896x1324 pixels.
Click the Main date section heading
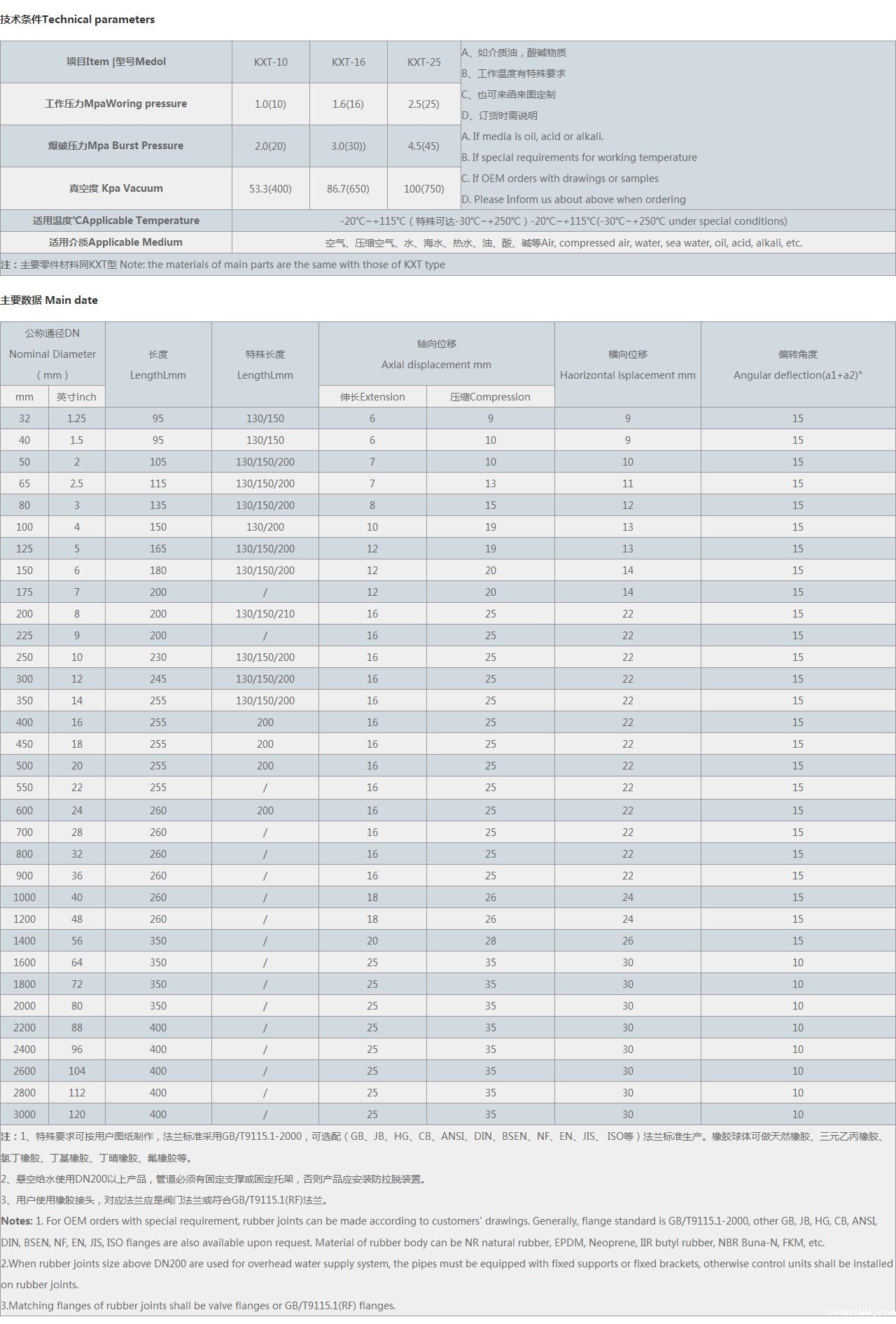(x=49, y=300)
